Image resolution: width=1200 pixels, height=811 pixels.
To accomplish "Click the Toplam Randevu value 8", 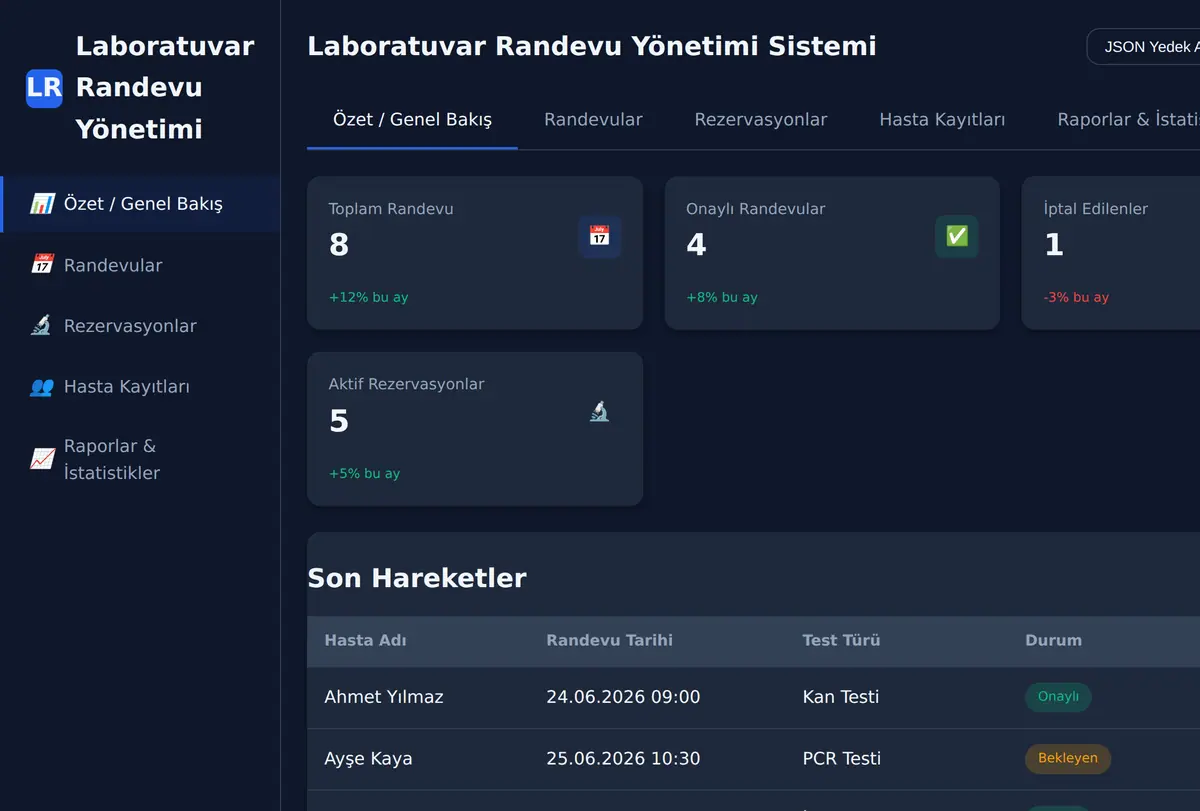I will (x=339, y=245).
